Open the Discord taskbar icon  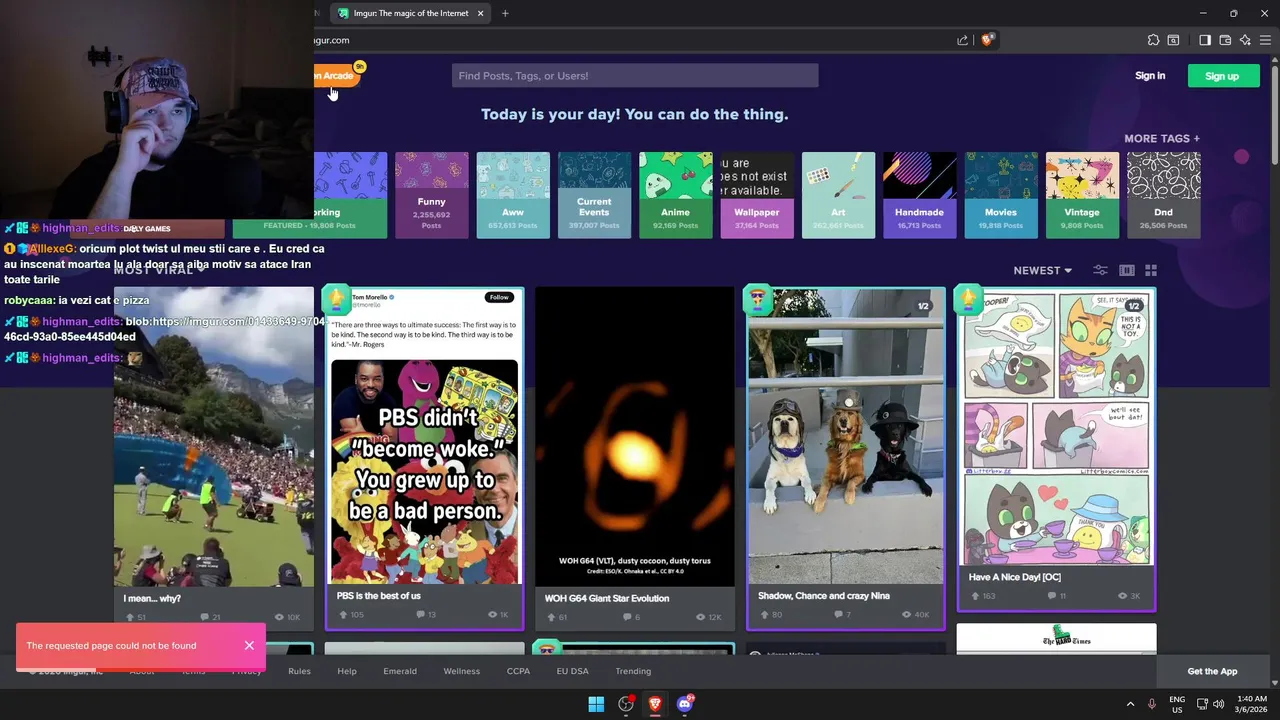pyautogui.click(x=685, y=704)
